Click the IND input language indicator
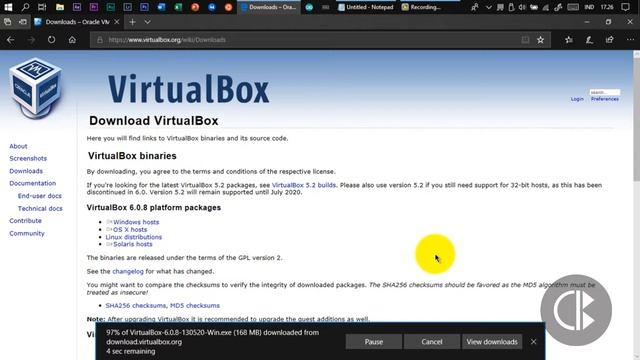This screenshot has height=360, width=640. click(x=589, y=7)
